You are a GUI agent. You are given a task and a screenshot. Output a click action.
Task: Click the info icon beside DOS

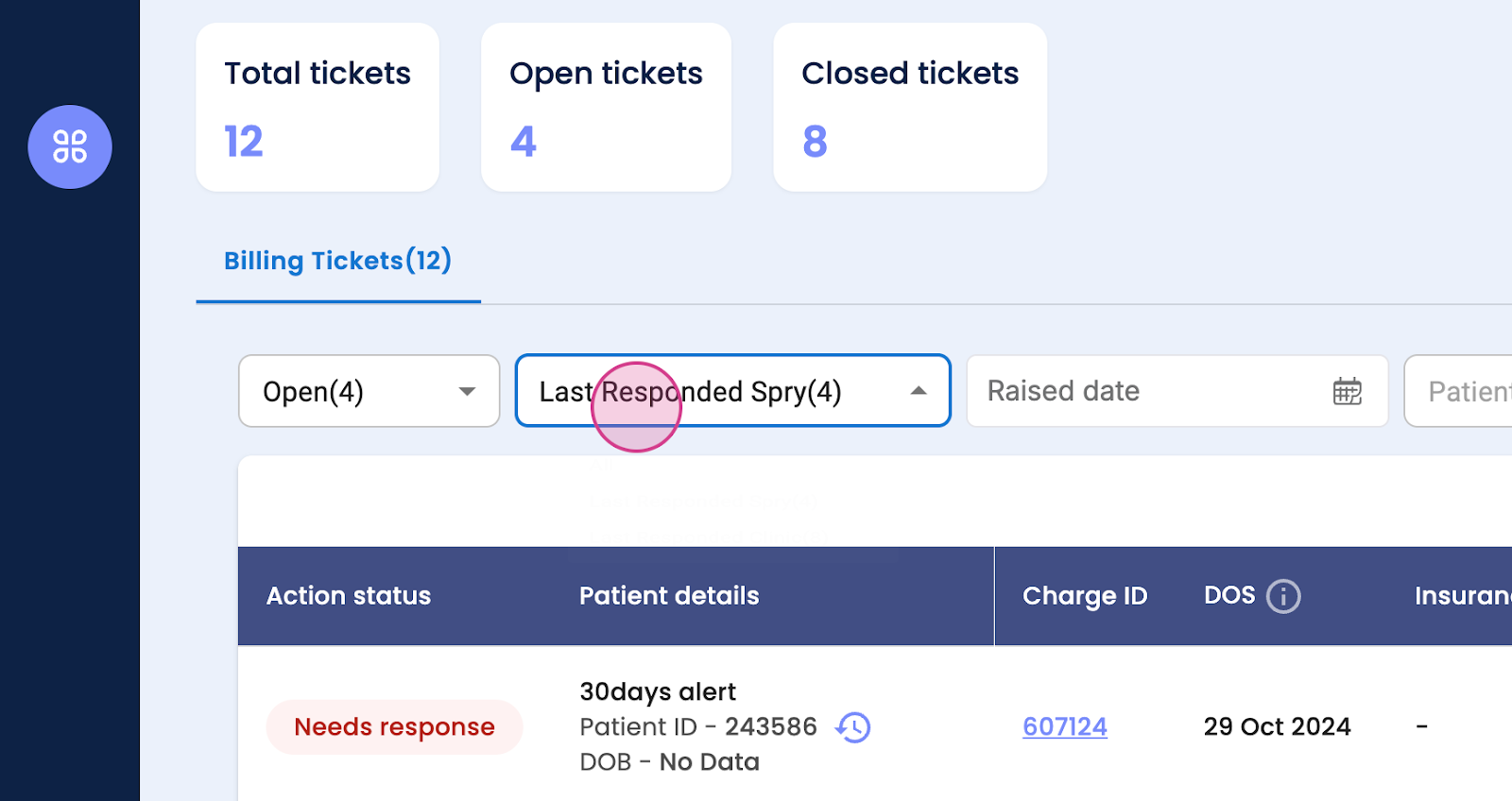tap(1282, 596)
